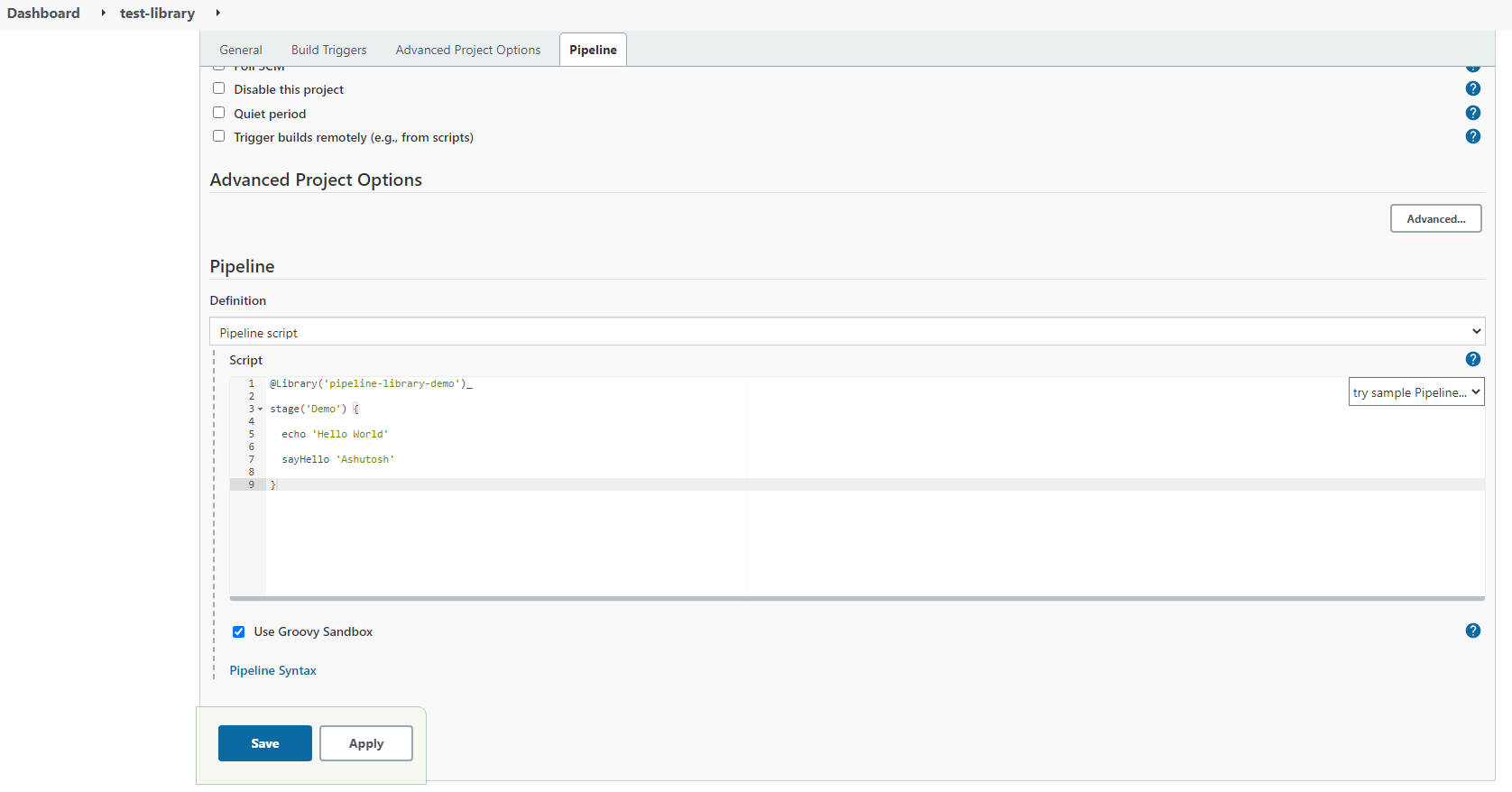This screenshot has height=792, width=1512.
Task: Open test-library breadcrumb link
Action: pyautogui.click(x=157, y=13)
